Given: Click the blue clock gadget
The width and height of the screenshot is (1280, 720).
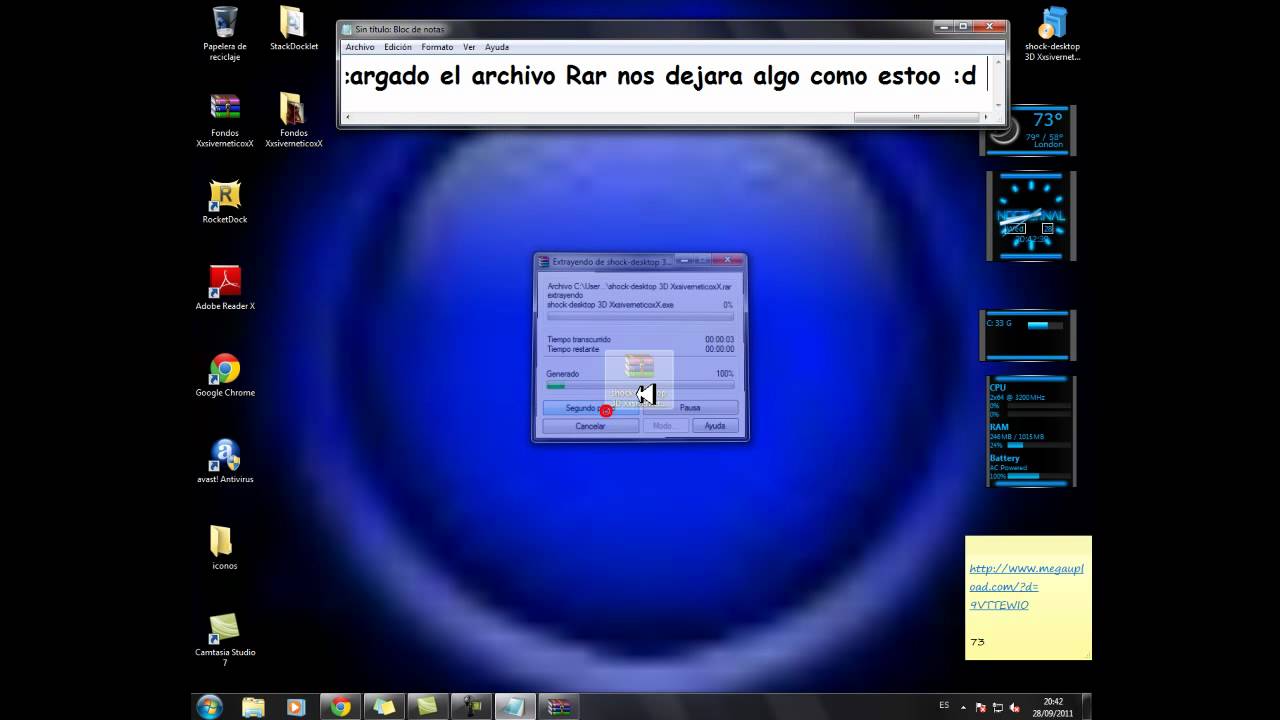Looking at the screenshot, I should 1031,216.
